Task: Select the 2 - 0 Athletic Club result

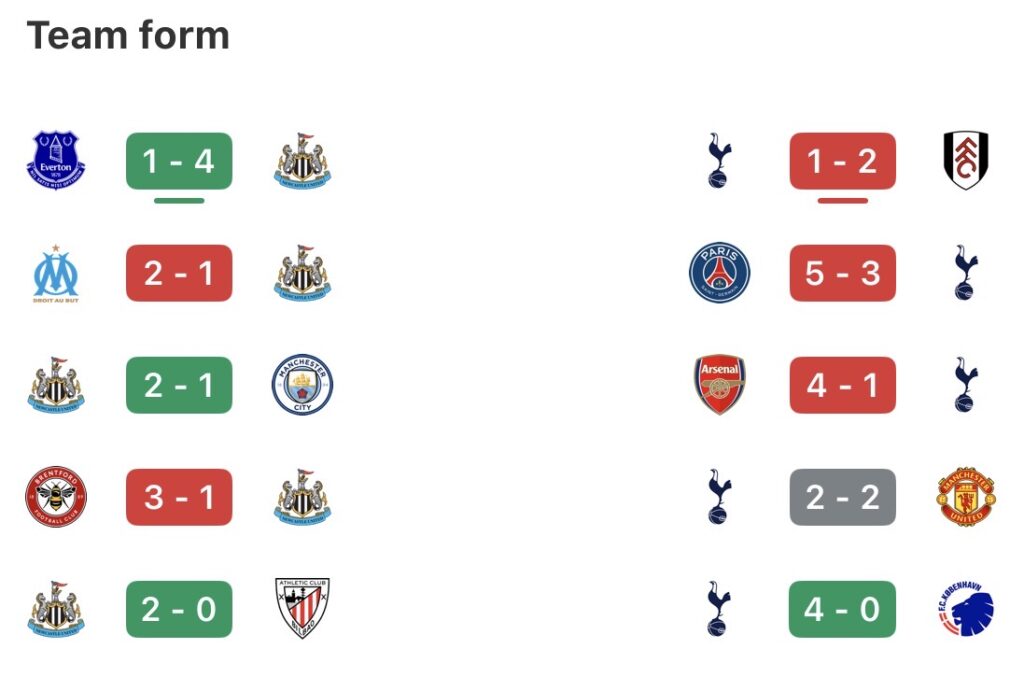Action: [x=179, y=609]
